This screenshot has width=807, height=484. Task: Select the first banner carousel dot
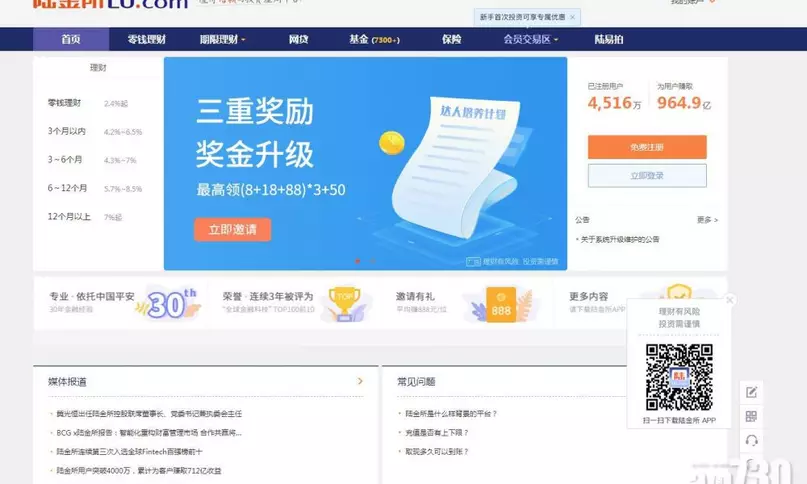(358, 261)
